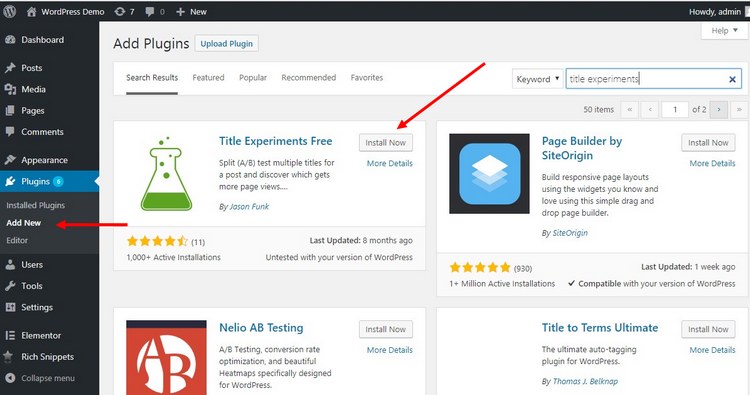The height and width of the screenshot is (395, 750).
Task: Click '1,000+ Active Installations' text
Action: tap(174, 257)
